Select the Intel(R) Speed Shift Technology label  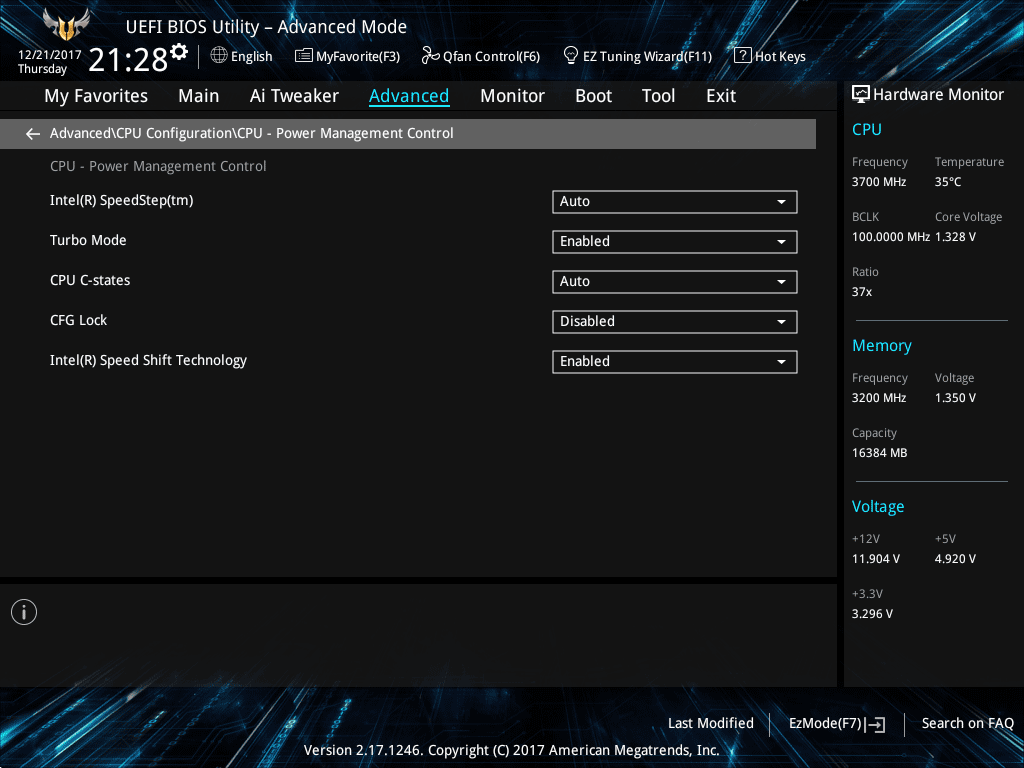pos(148,360)
